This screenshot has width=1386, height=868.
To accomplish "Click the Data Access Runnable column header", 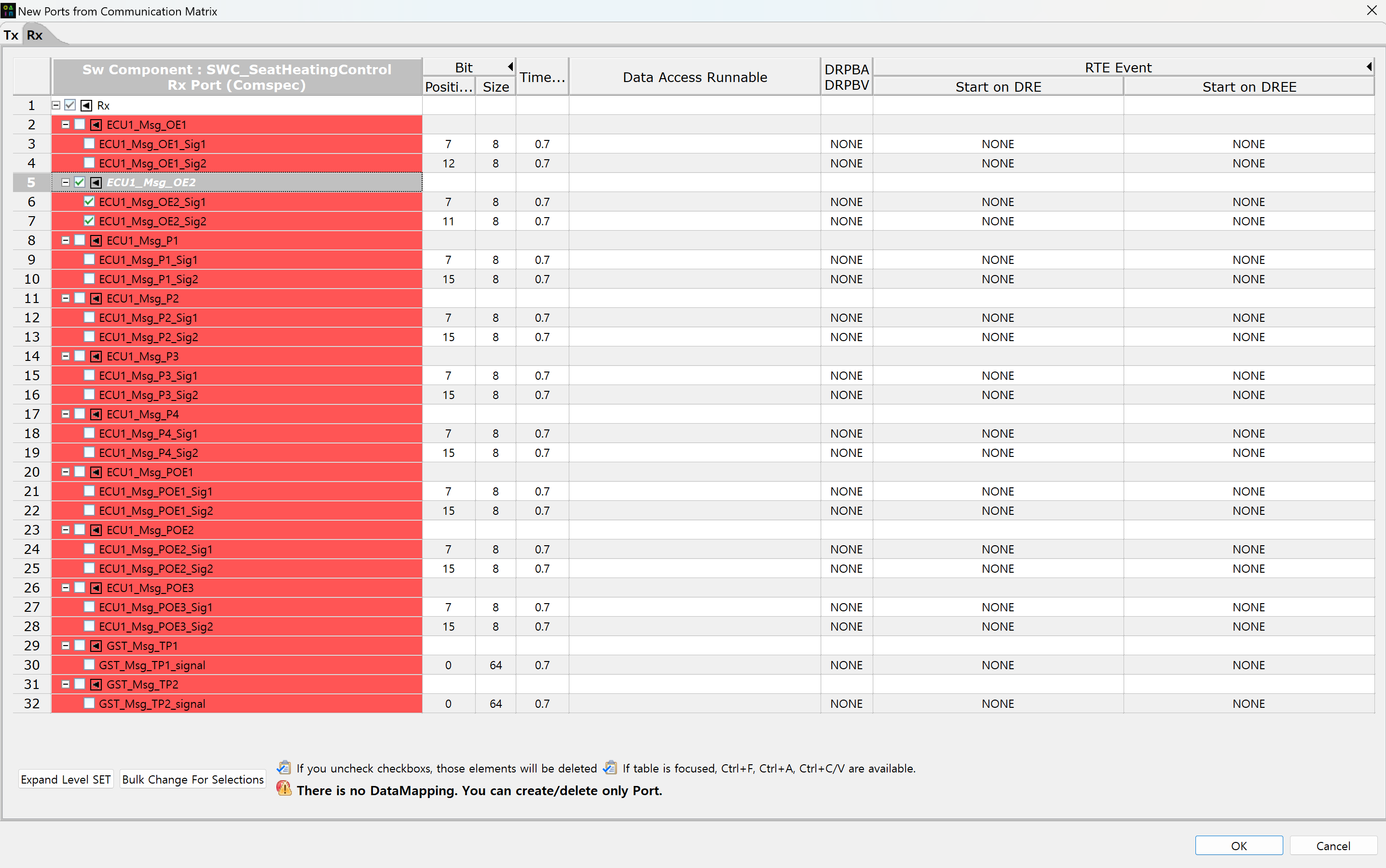I will click(x=695, y=77).
